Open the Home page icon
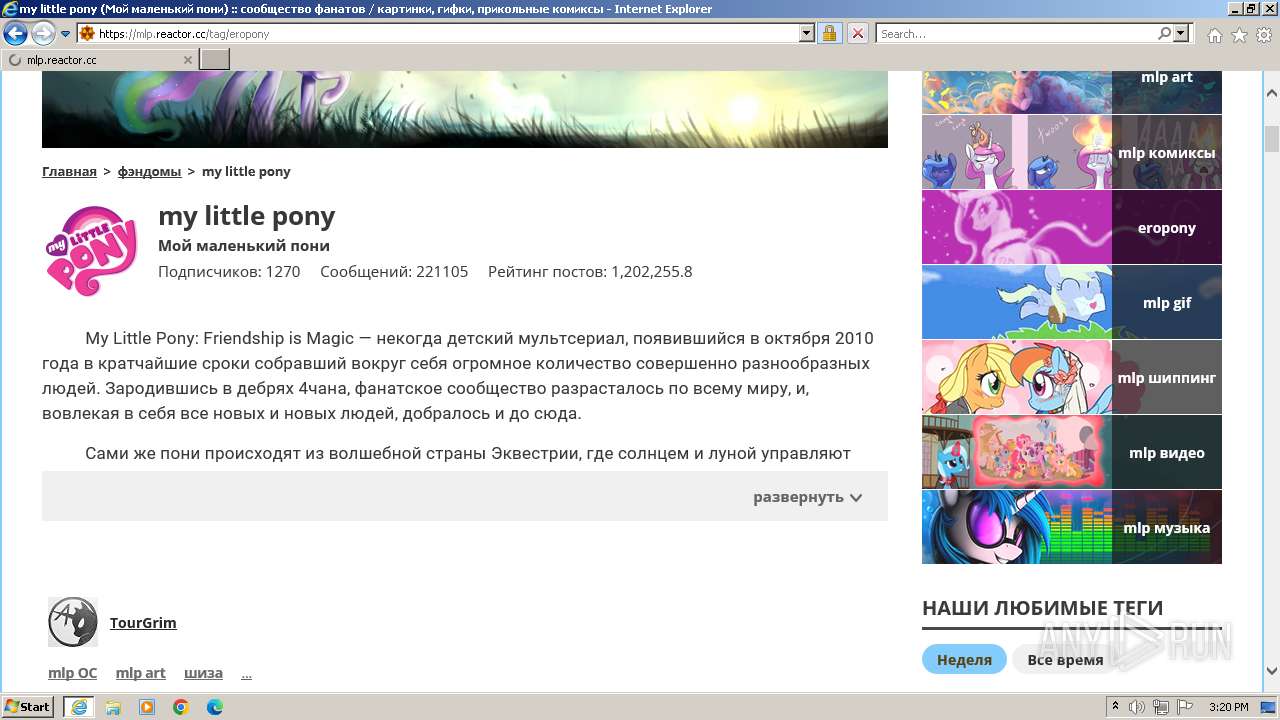 (1214, 35)
